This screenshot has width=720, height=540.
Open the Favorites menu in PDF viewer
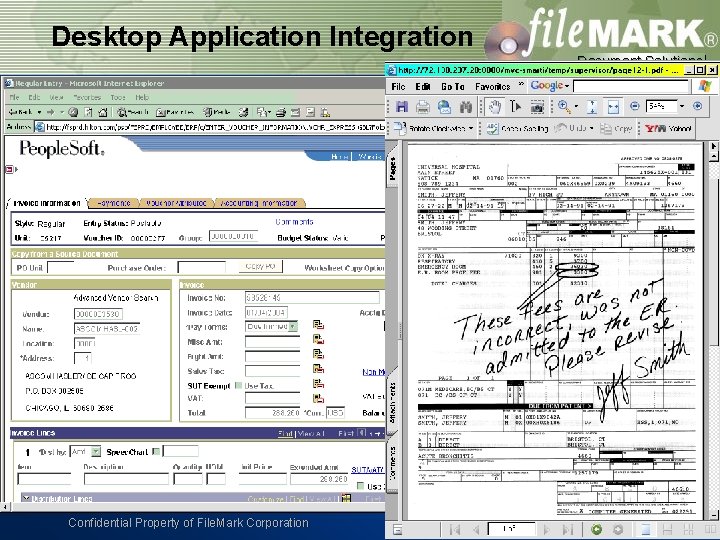[493, 86]
